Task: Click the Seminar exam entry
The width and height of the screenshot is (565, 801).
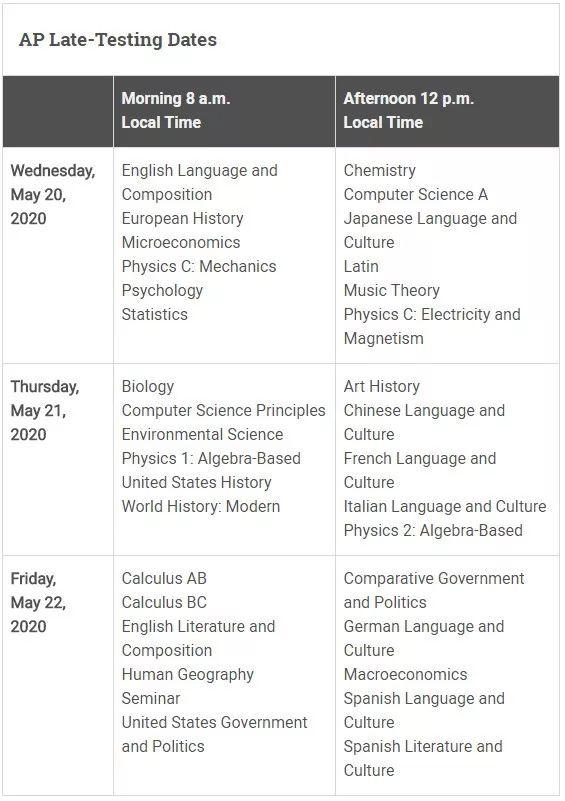Action: 151,699
